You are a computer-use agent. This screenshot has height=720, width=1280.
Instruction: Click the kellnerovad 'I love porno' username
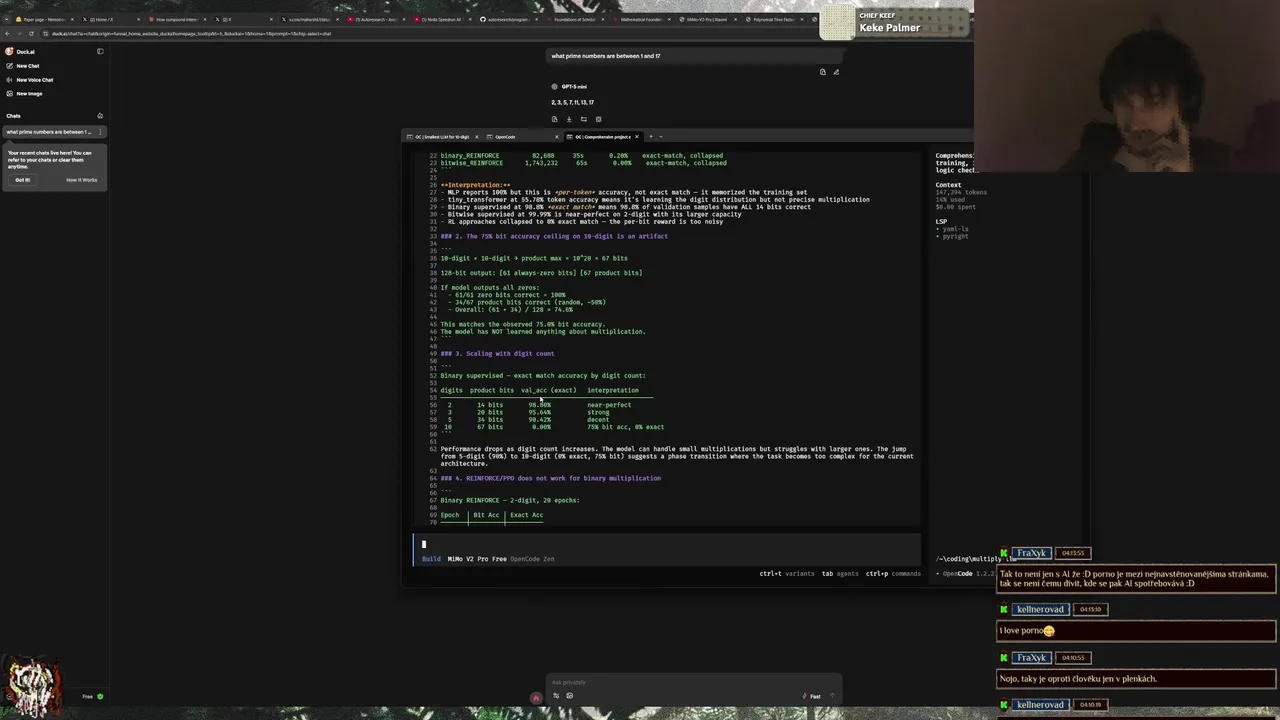[x=1040, y=609]
